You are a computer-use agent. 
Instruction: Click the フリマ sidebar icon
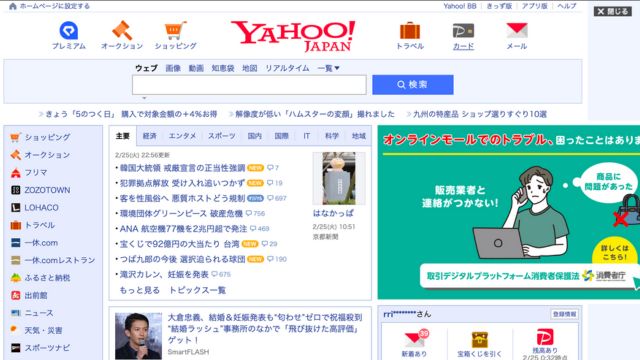[x=16, y=173]
